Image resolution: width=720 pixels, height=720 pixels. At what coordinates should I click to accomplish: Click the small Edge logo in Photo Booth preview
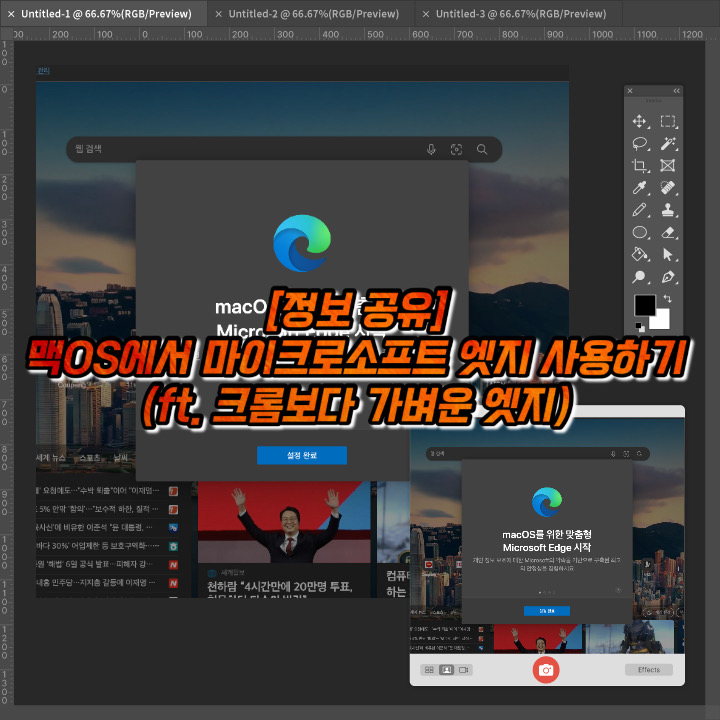547,502
